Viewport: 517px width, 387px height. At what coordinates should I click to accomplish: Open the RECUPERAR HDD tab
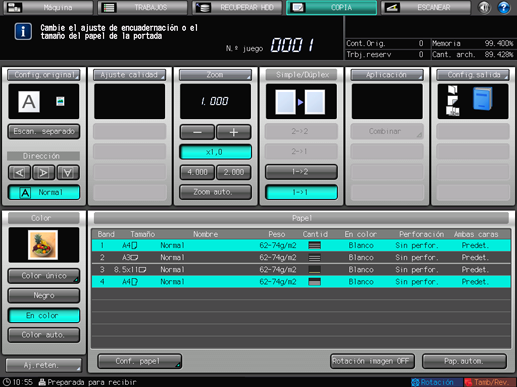click(x=237, y=7)
